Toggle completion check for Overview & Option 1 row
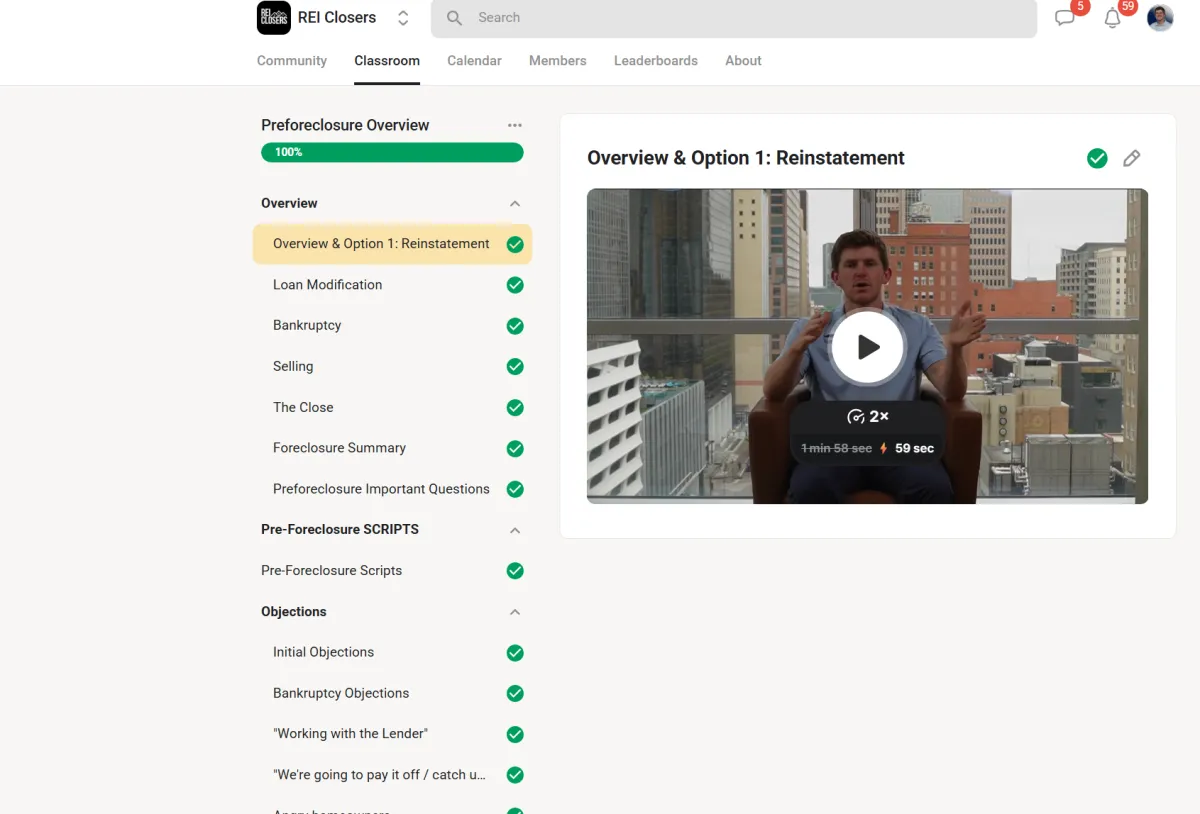Image resolution: width=1200 pixels, height=814 pixels. [515, 244]
